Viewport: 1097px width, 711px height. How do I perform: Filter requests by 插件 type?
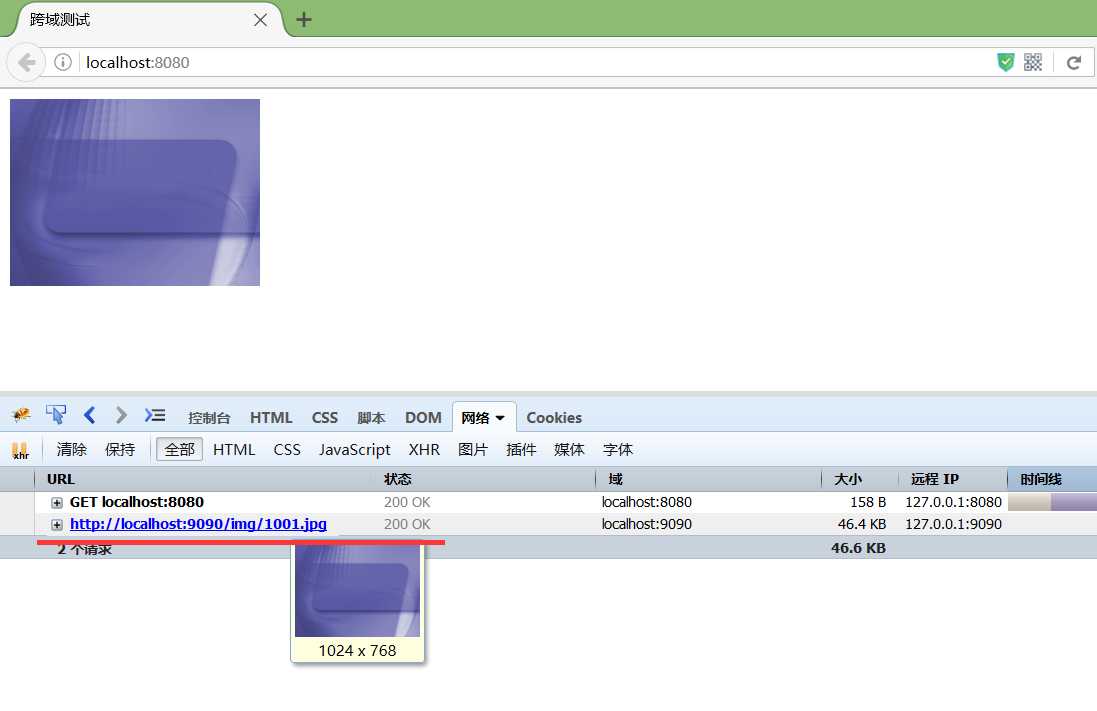[521, 449]
